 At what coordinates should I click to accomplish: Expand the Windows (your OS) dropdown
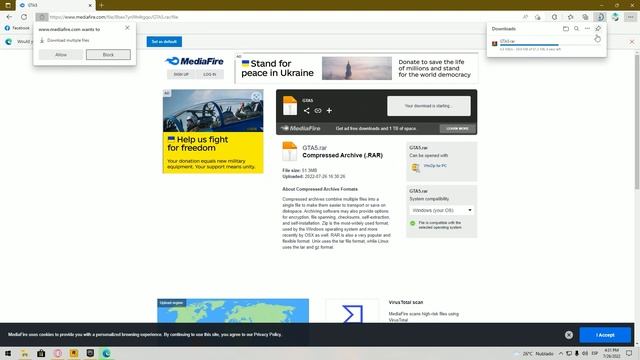pos(441,210)
